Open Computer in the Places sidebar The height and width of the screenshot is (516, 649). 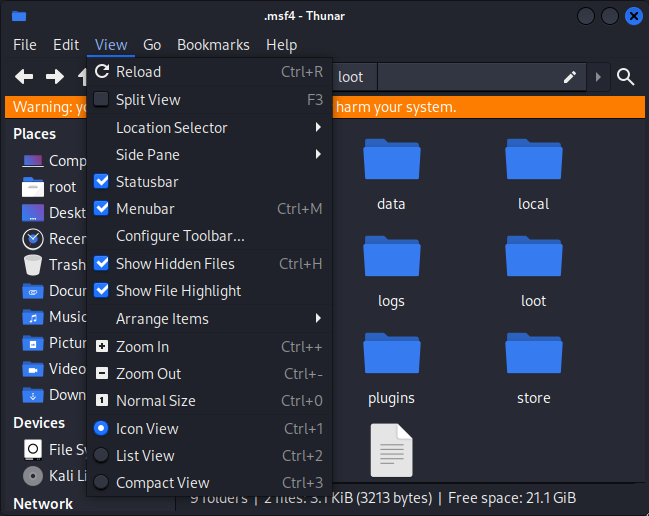click(x=54, y=161)
